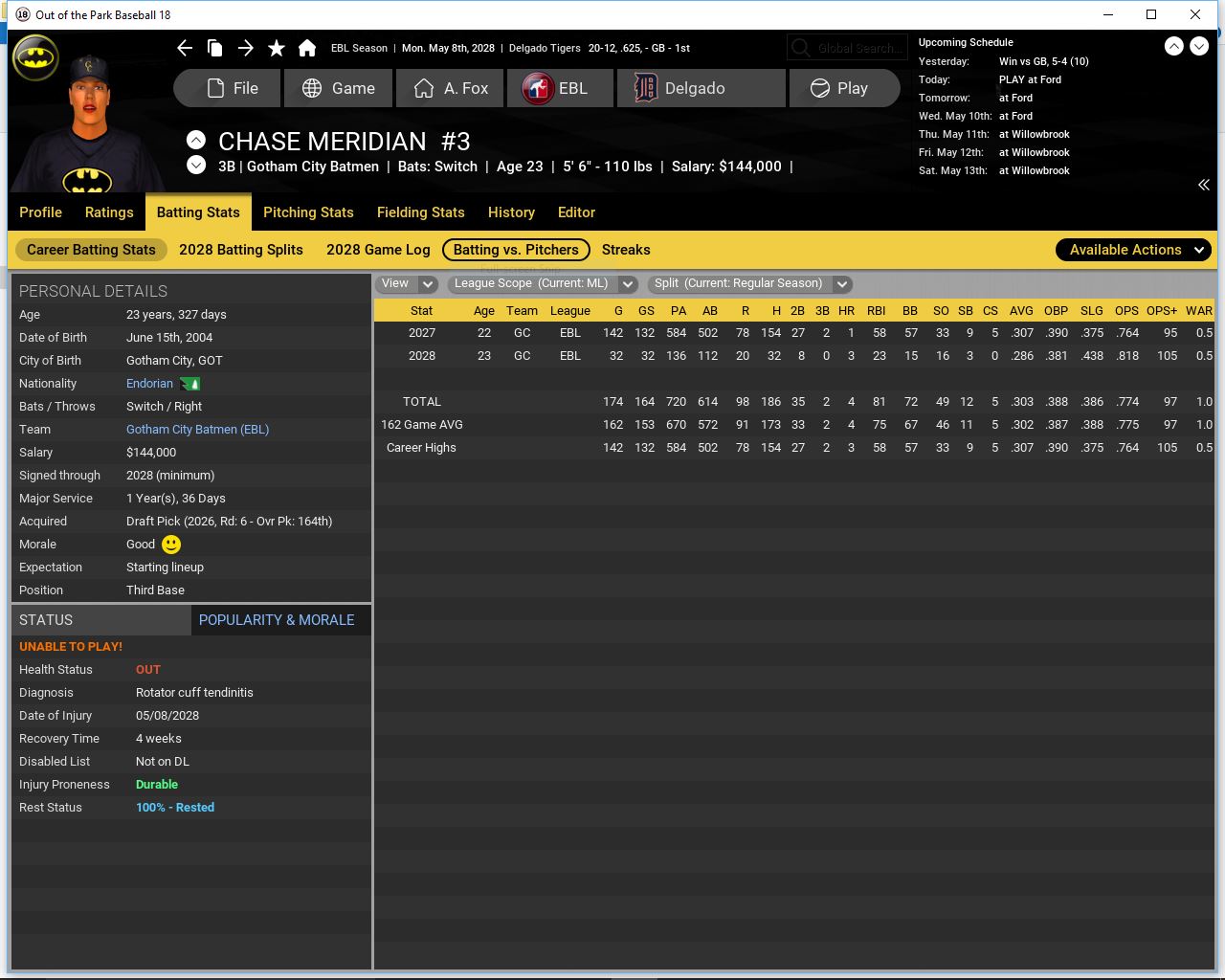Open the Streaks subtab
1225x980 pixels.
pyautogui.click(x=626, y=250)
